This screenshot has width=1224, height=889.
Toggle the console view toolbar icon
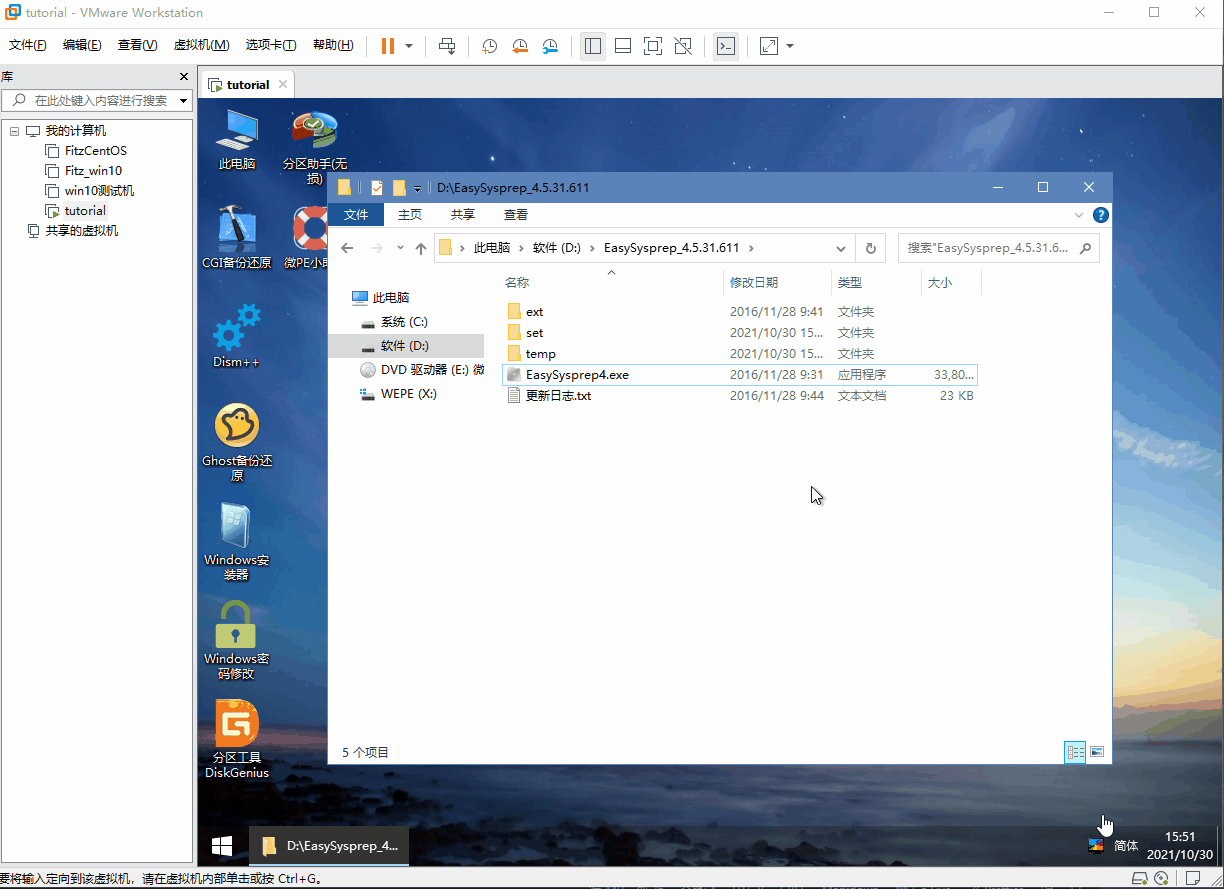[726, 46]
